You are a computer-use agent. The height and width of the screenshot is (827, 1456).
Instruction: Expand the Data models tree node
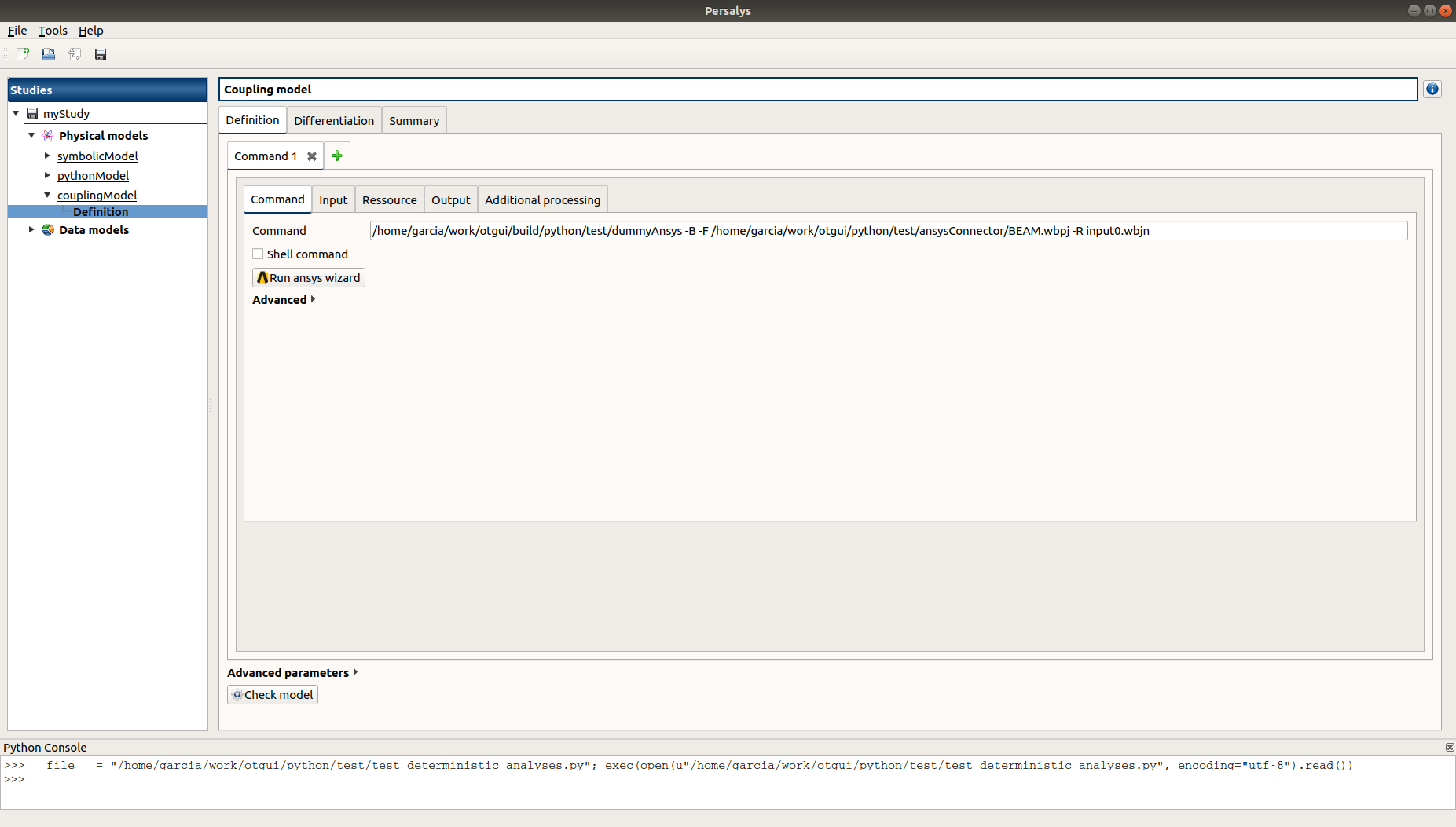(31, 229)
